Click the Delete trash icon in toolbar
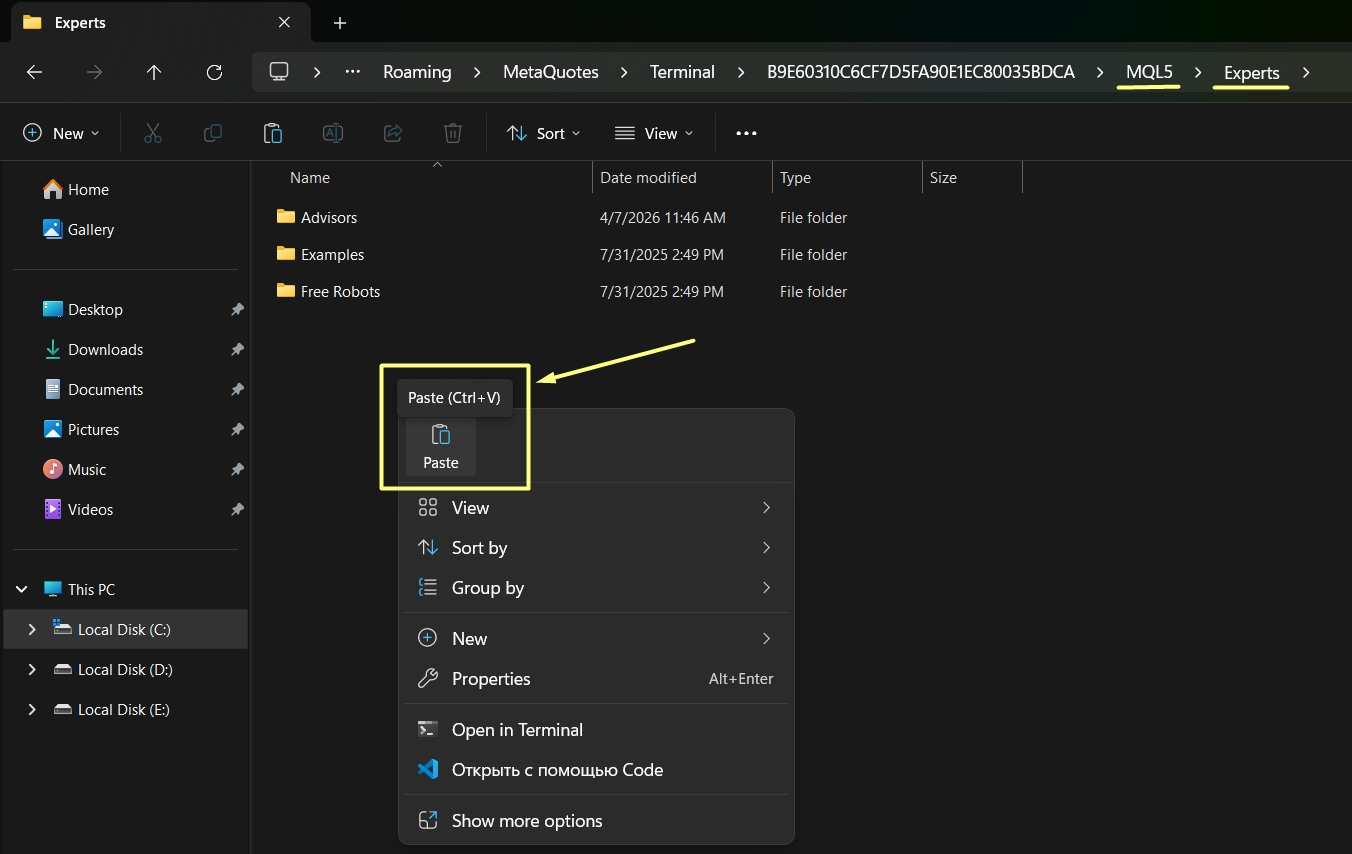1352x854 pixels. 453,133
